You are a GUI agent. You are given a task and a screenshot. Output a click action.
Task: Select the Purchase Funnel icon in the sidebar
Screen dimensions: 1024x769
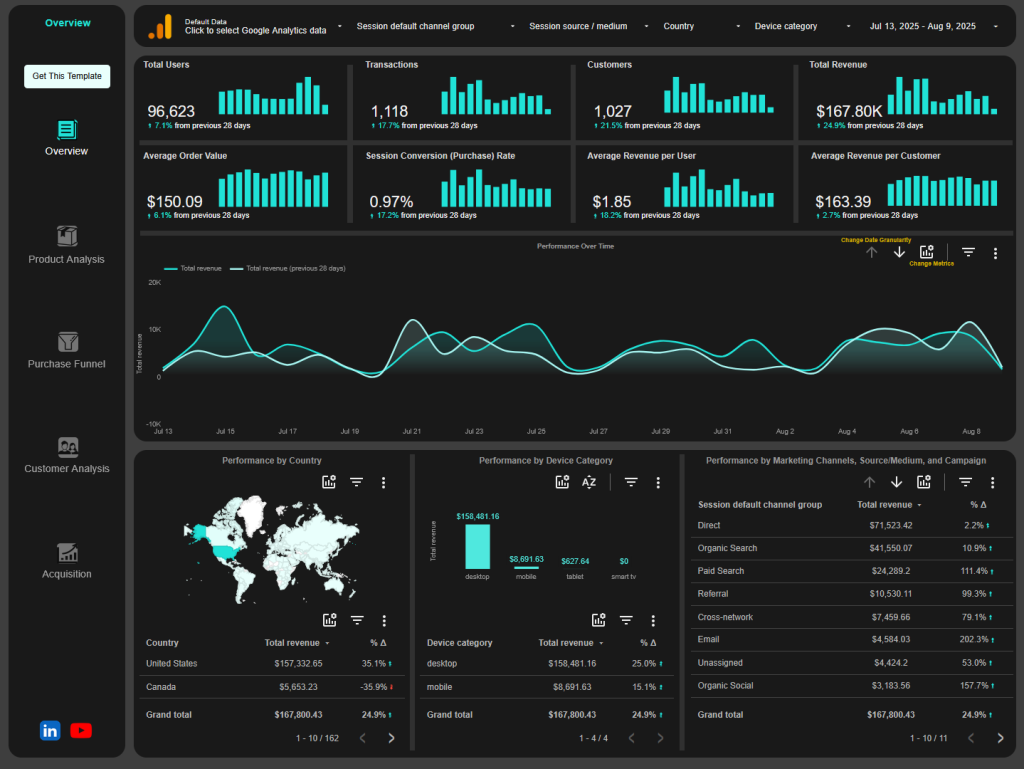click(66, 342)
